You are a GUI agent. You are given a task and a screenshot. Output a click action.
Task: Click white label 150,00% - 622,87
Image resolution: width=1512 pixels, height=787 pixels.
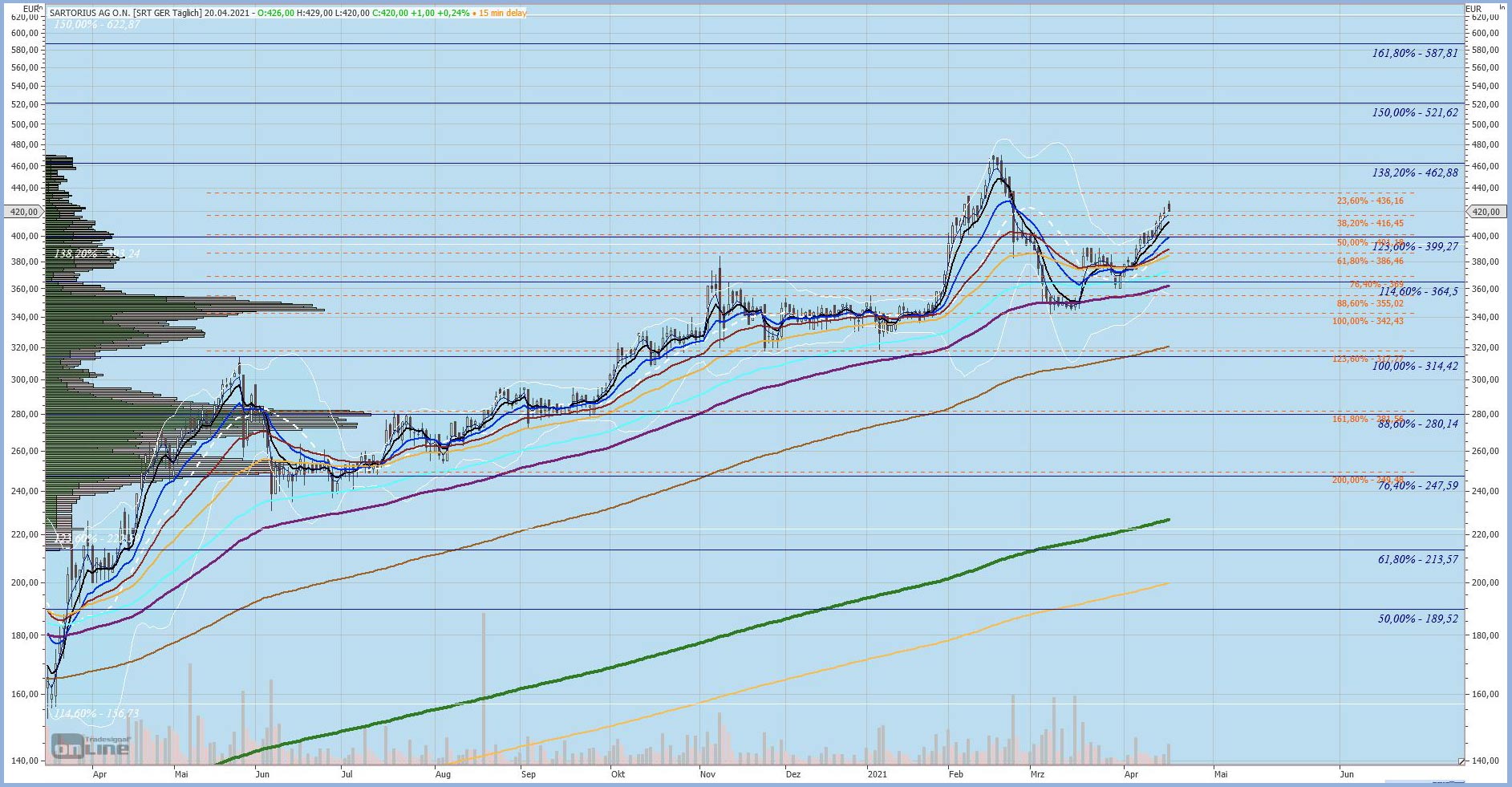tap(96, 25)
